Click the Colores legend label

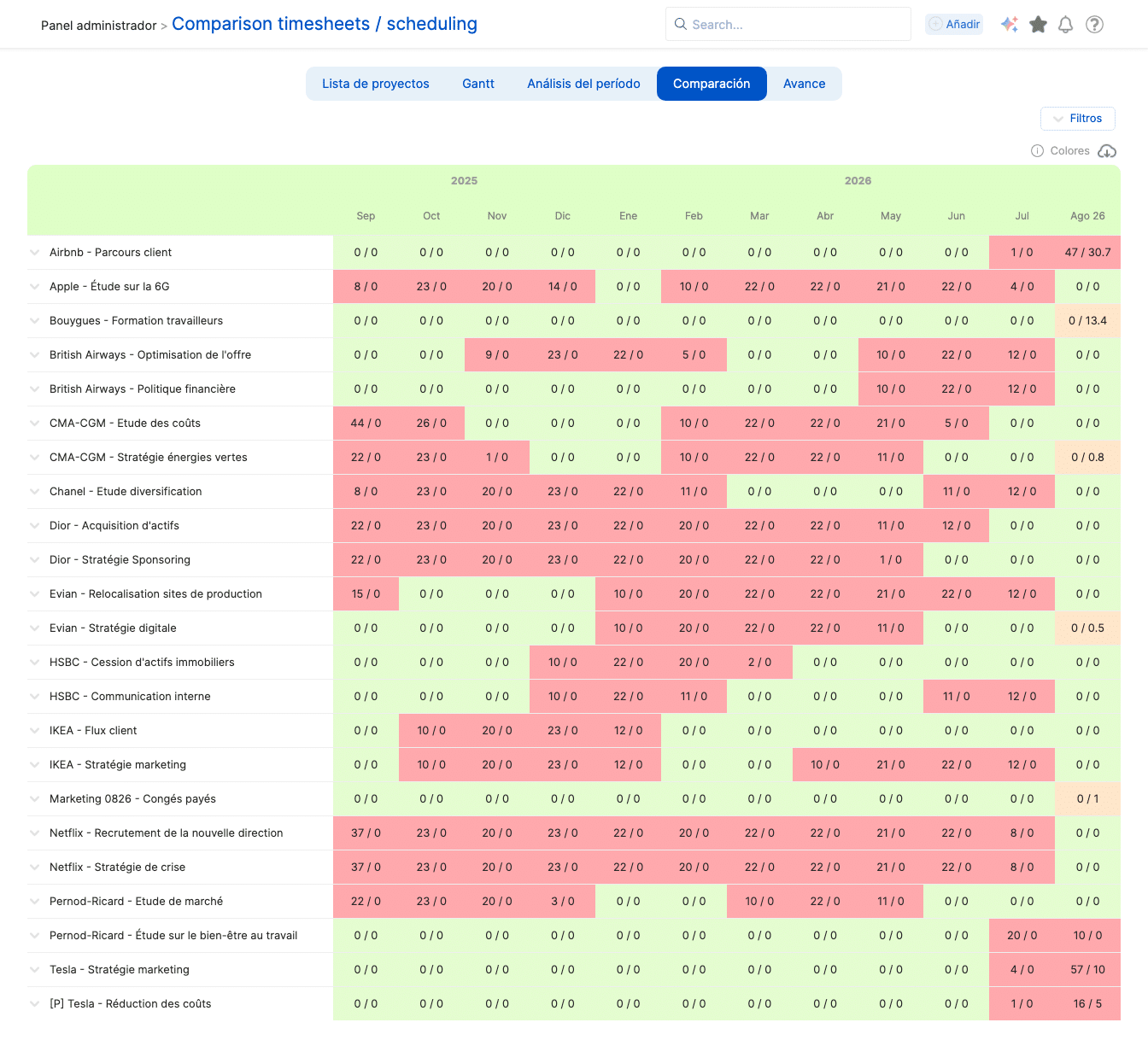click(x=1069, y=151)
